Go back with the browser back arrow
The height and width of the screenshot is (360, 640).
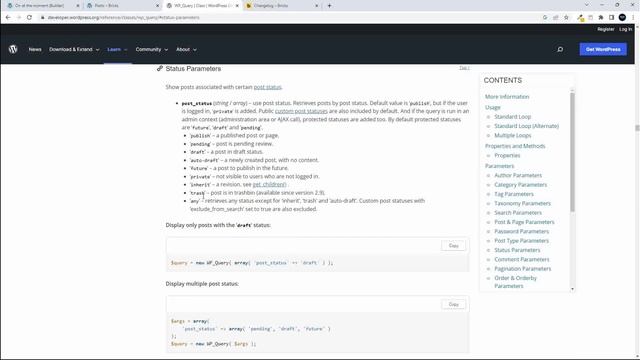coord(8,18)
